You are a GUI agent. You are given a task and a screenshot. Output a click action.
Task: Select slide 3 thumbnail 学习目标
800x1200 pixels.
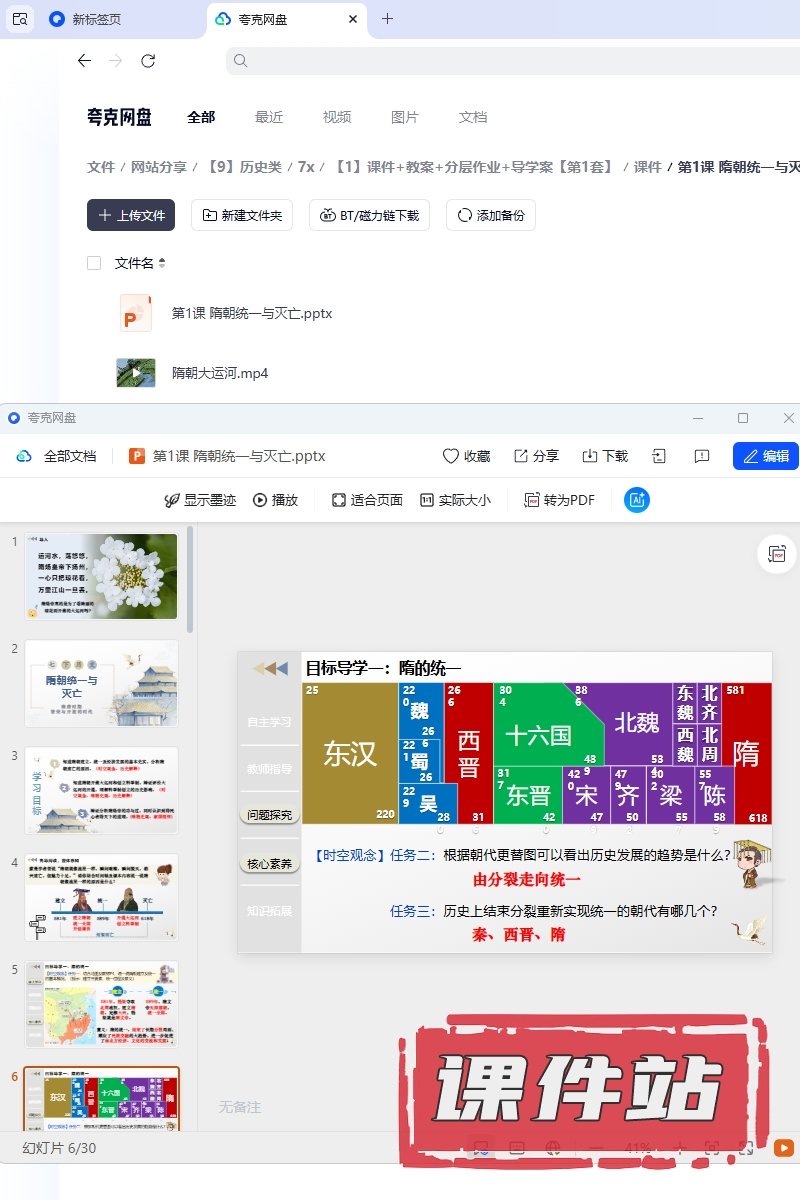pos(102,790)
